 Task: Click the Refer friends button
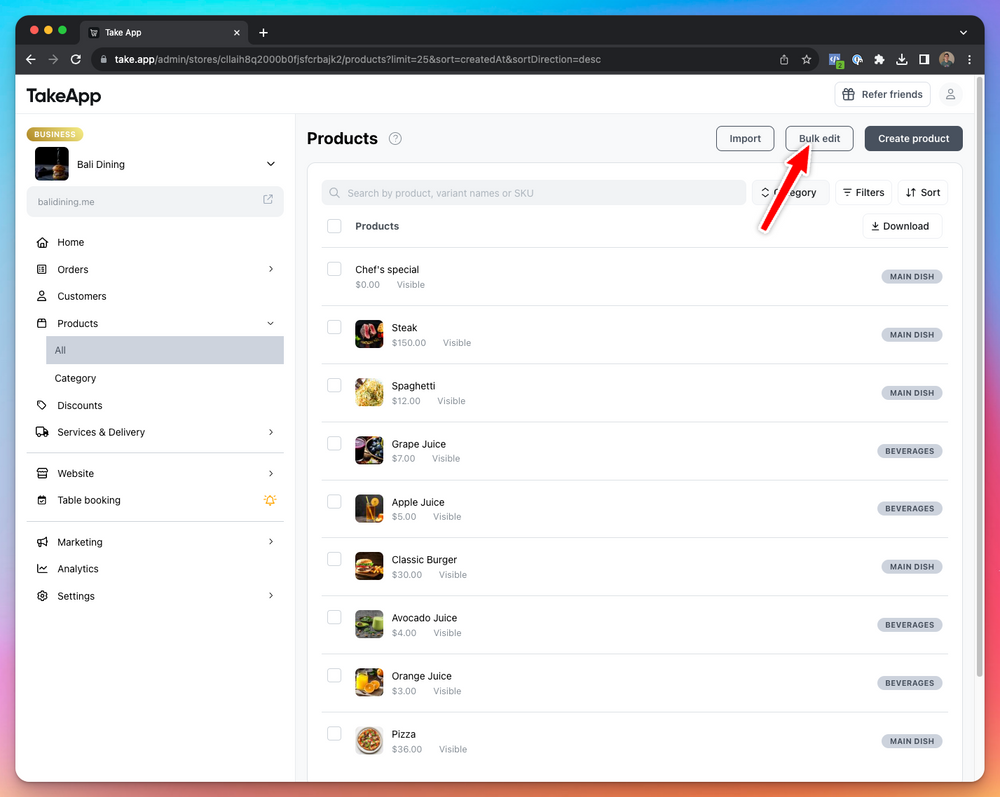(x=882, y=94)
